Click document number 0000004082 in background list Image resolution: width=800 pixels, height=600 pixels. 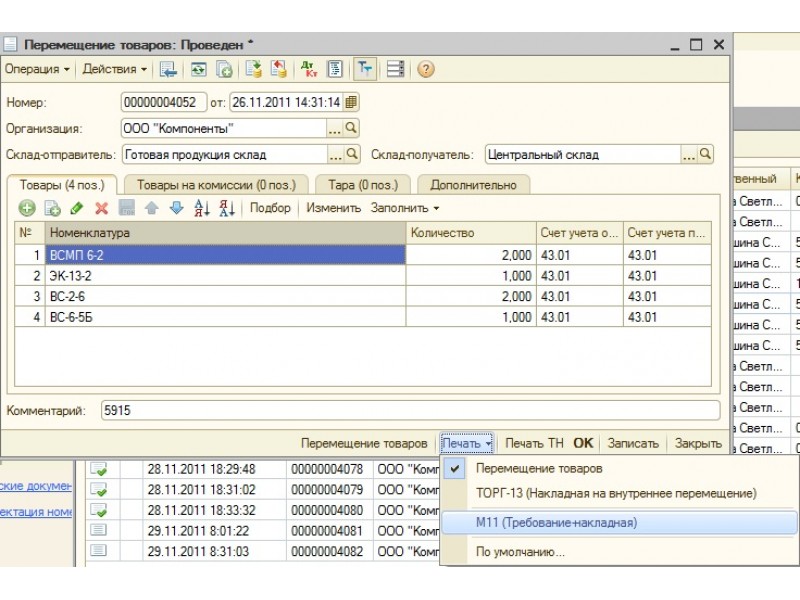327,552
